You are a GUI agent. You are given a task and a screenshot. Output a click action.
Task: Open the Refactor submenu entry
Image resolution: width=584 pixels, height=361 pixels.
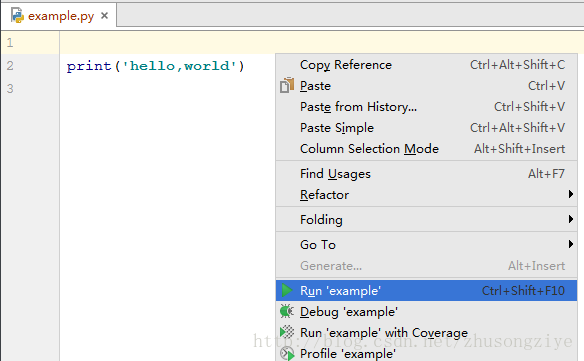tap(426, 194)
